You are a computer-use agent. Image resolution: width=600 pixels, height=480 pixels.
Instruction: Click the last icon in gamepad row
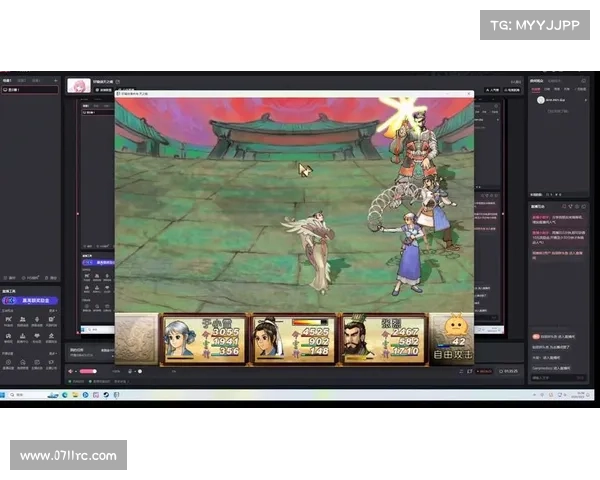click(x=51, y=336)
